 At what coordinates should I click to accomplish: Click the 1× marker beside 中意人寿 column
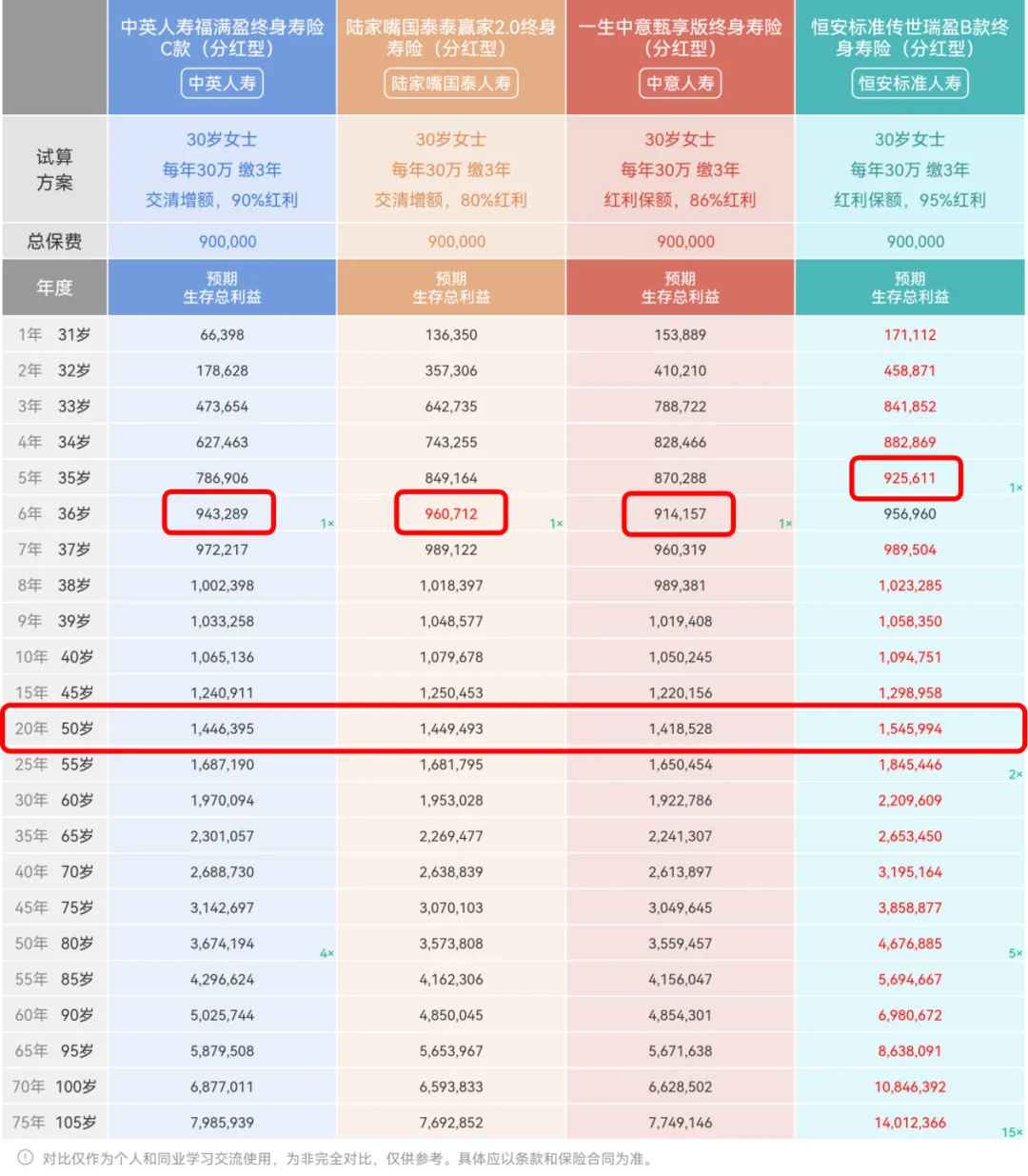click(x=784, y=524)
